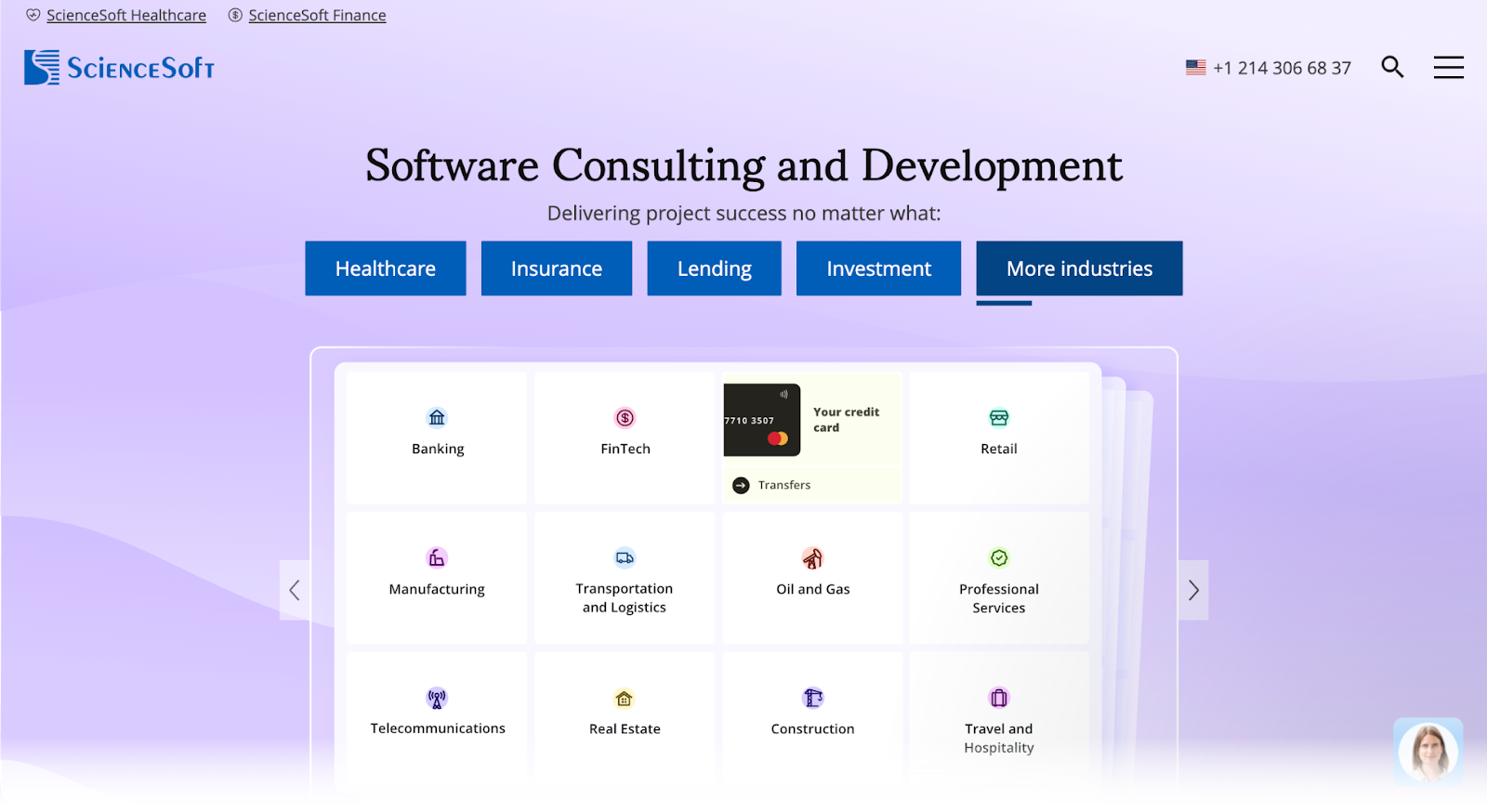The width and height of the screenshot is (1487, 812).
Task: Click the US flag icon
Action: pos(1195,68)
